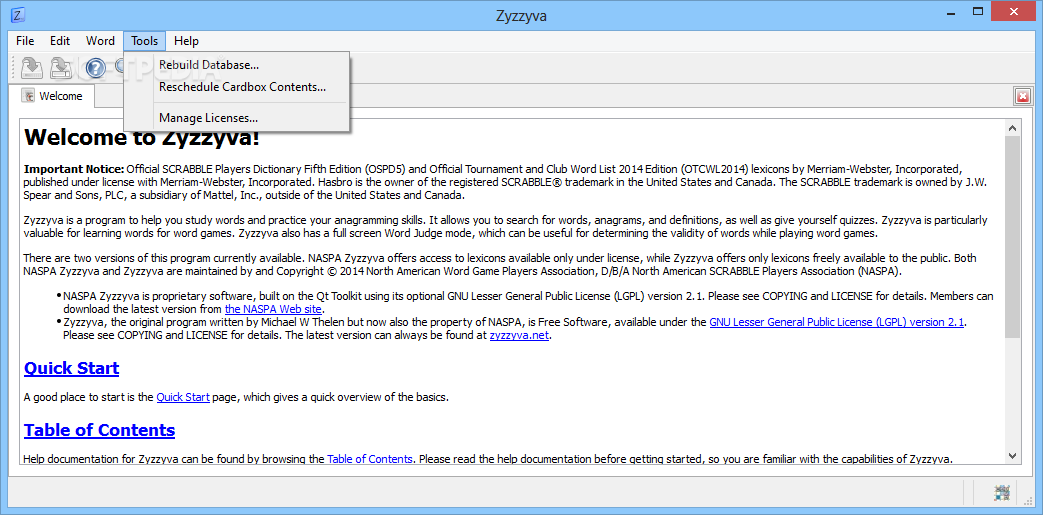The image size is (1043, 515).
Task: Click the 'Welcome to Zyzzyva!' heading
Action: pos(142,138)
